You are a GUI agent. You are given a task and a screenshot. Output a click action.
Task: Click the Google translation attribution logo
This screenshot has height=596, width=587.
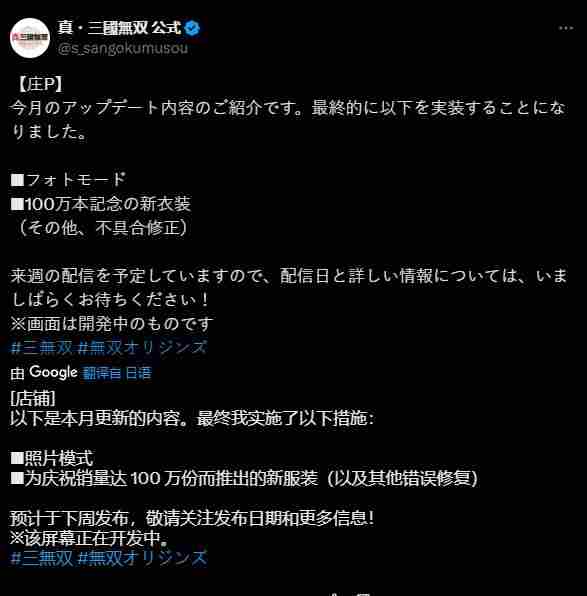(x=54, y=372)
